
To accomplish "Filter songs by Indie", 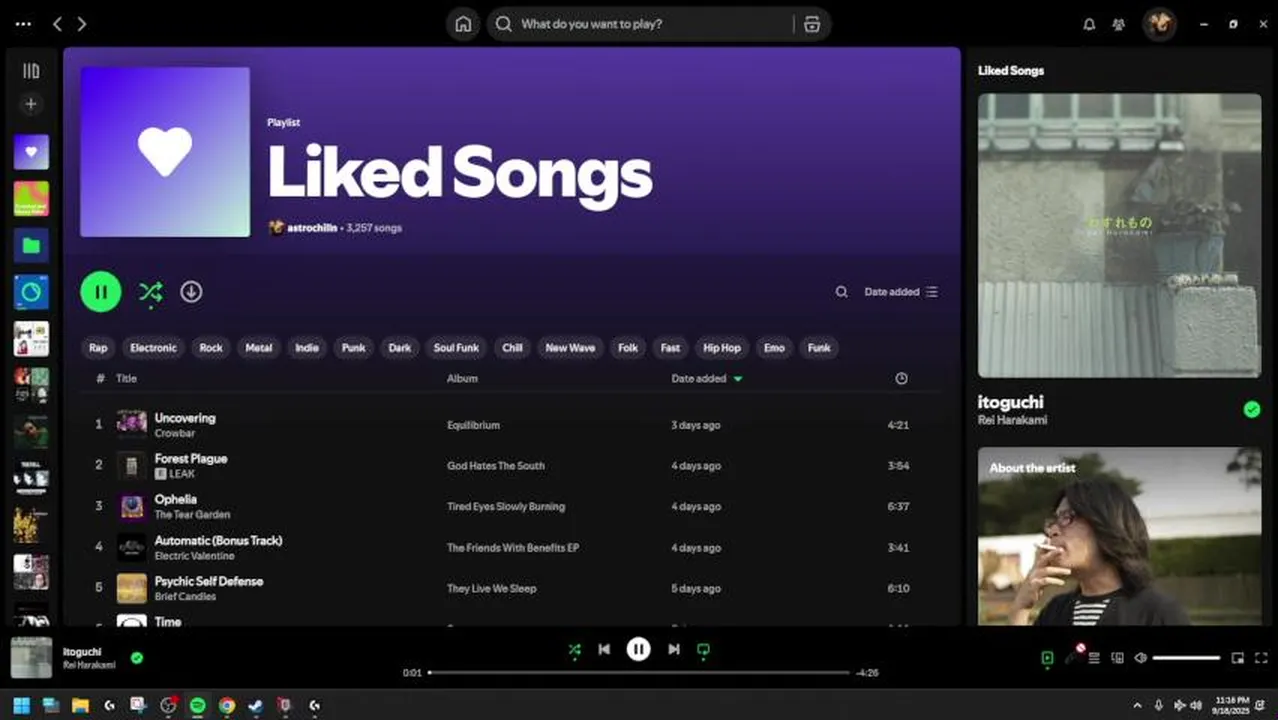I will tap(307, 348).
